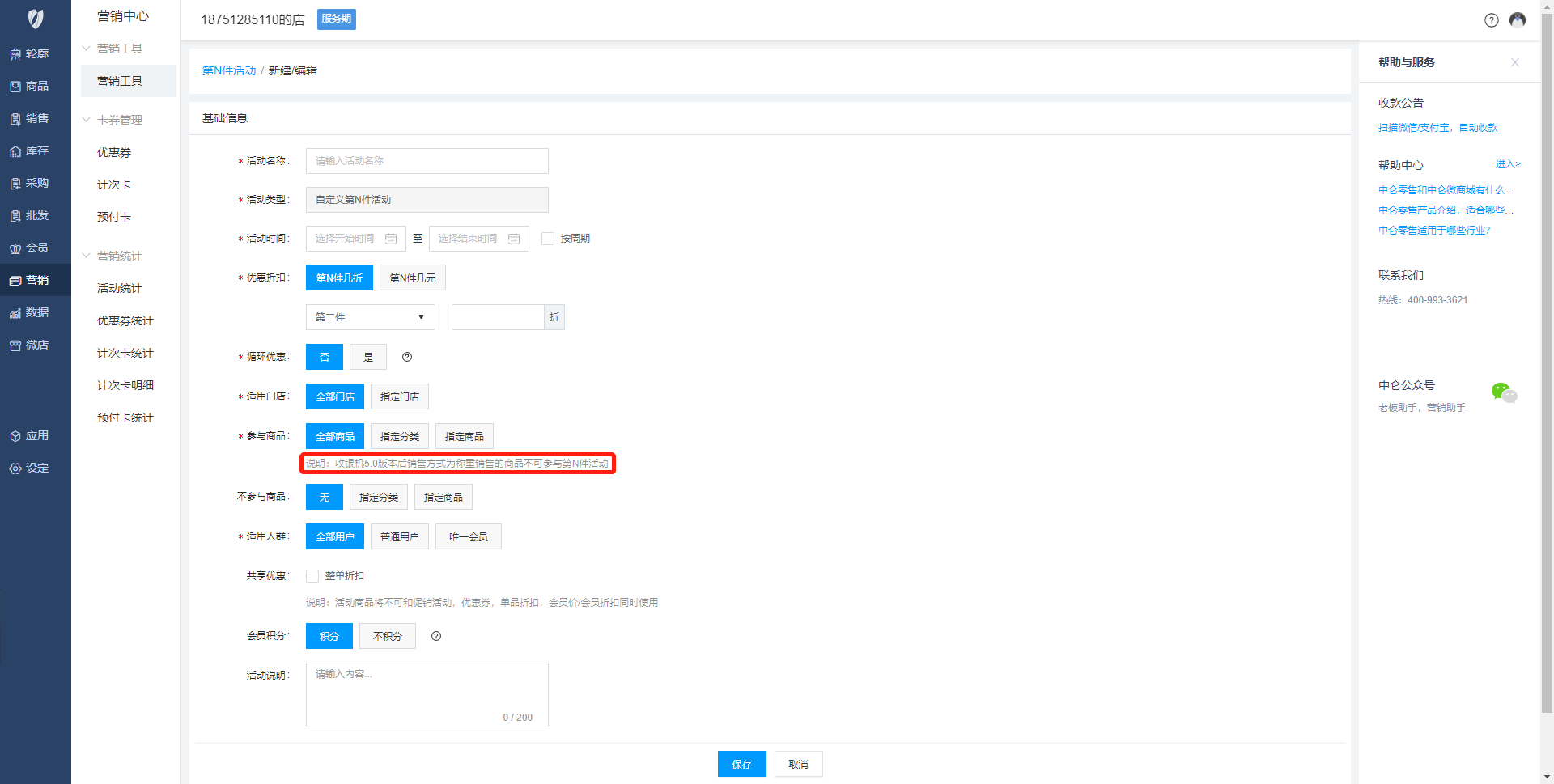Go to 活动统计 menu item
This screenshot has width=1554, height=784.
tap(119, 288)
